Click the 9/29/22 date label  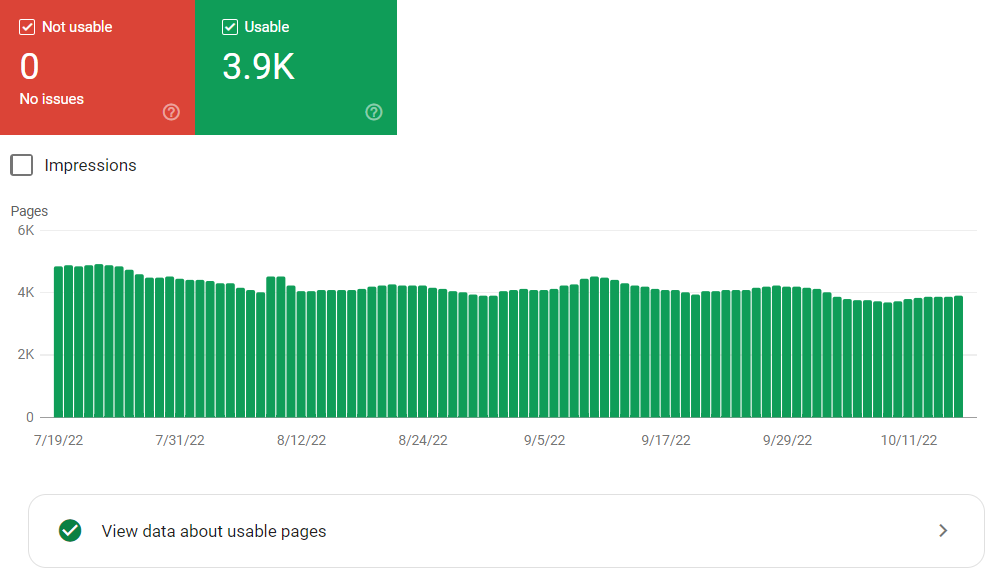[787, 440]
